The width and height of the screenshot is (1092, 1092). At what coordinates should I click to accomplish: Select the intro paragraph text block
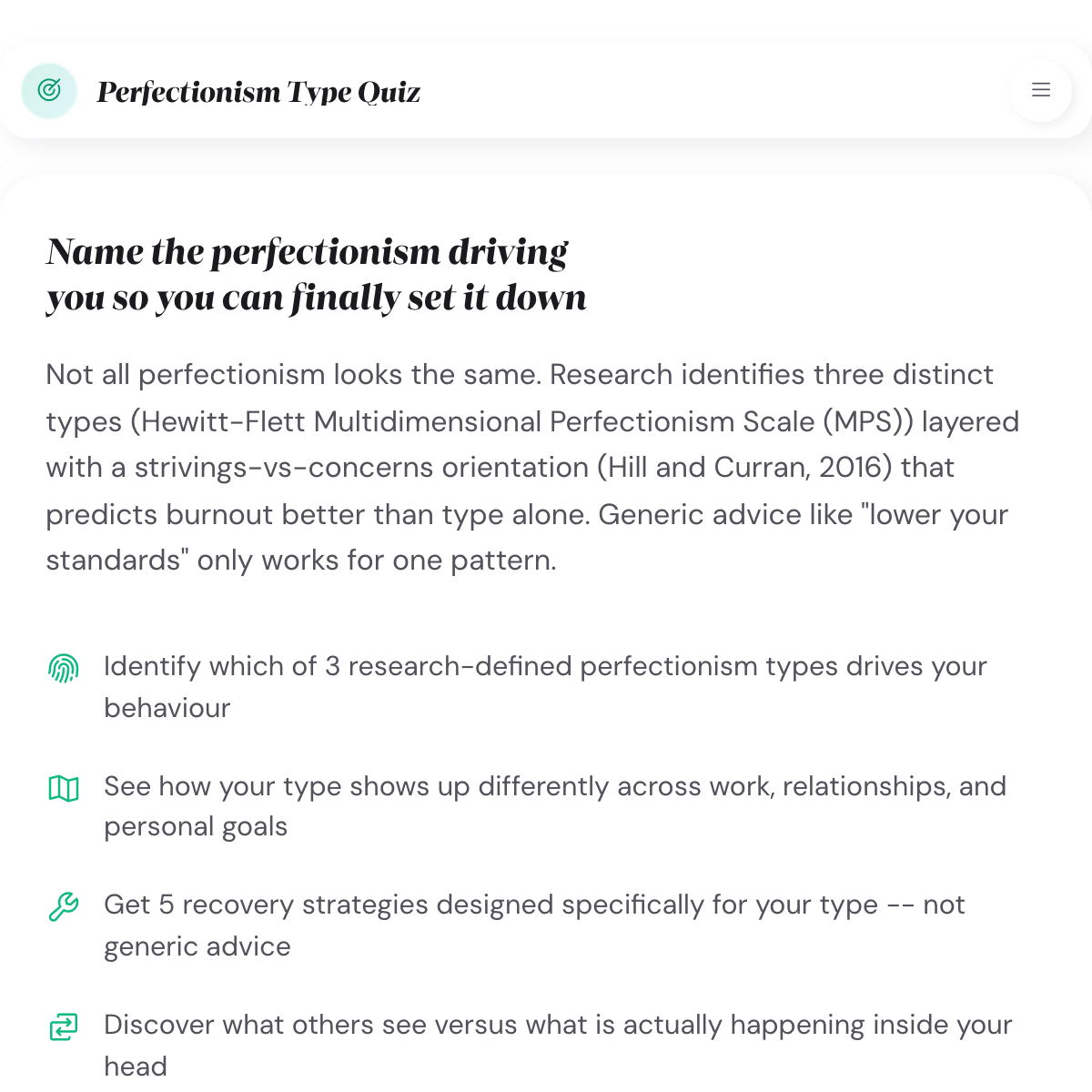pos(532,467)
